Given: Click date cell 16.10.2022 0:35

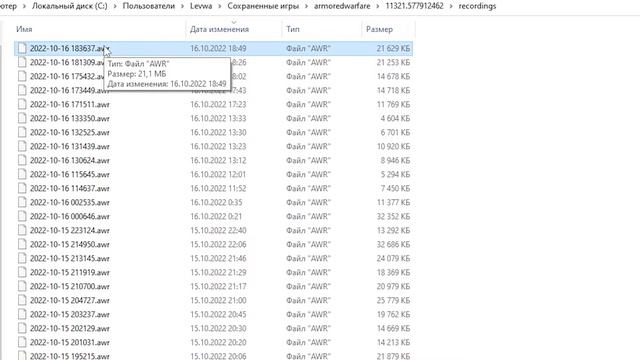Looking at the screenshot, I should tap(216, 202).
